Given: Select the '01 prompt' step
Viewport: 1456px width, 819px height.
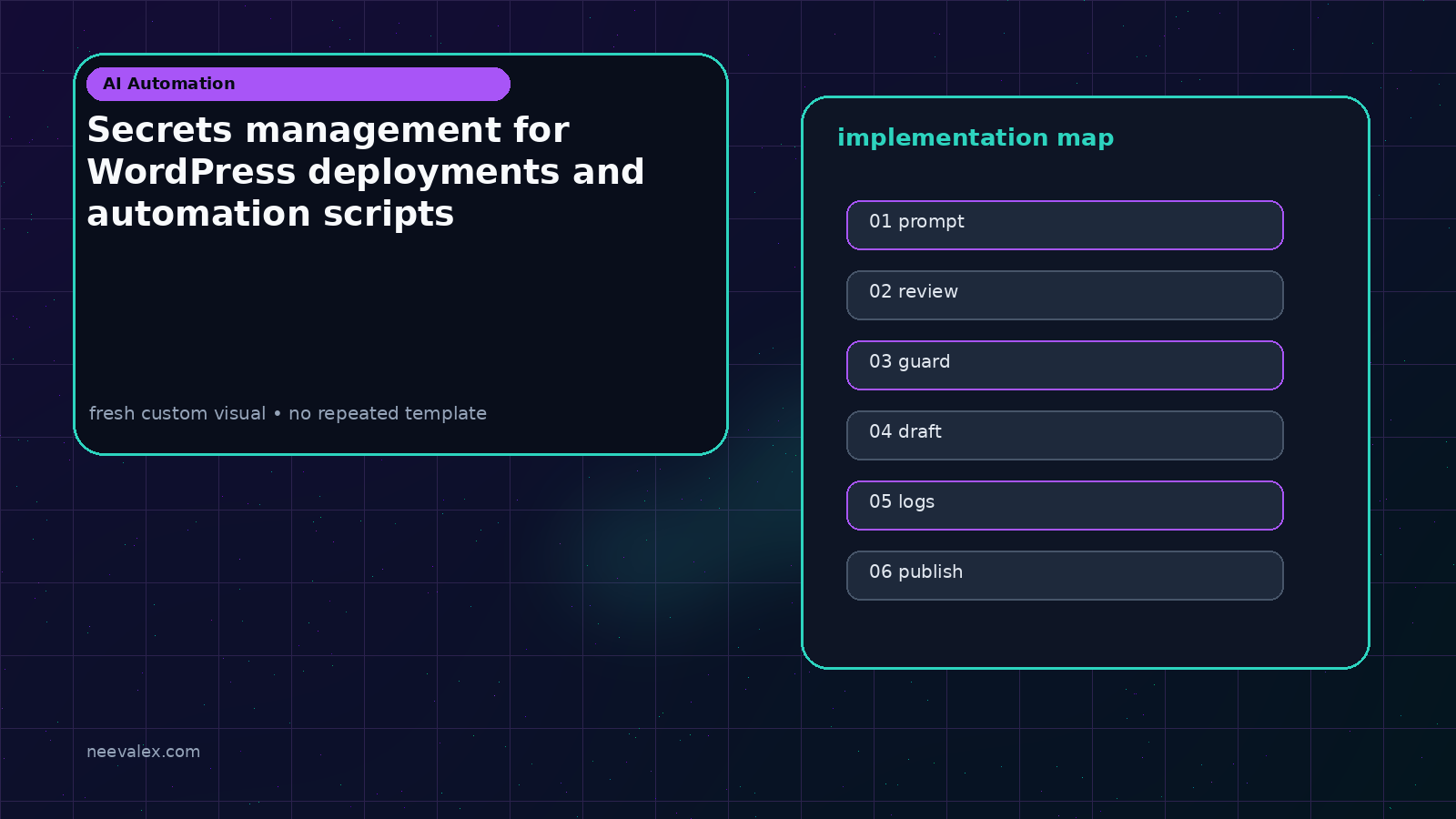Looking at the screenshot, I should (1065, 225).
